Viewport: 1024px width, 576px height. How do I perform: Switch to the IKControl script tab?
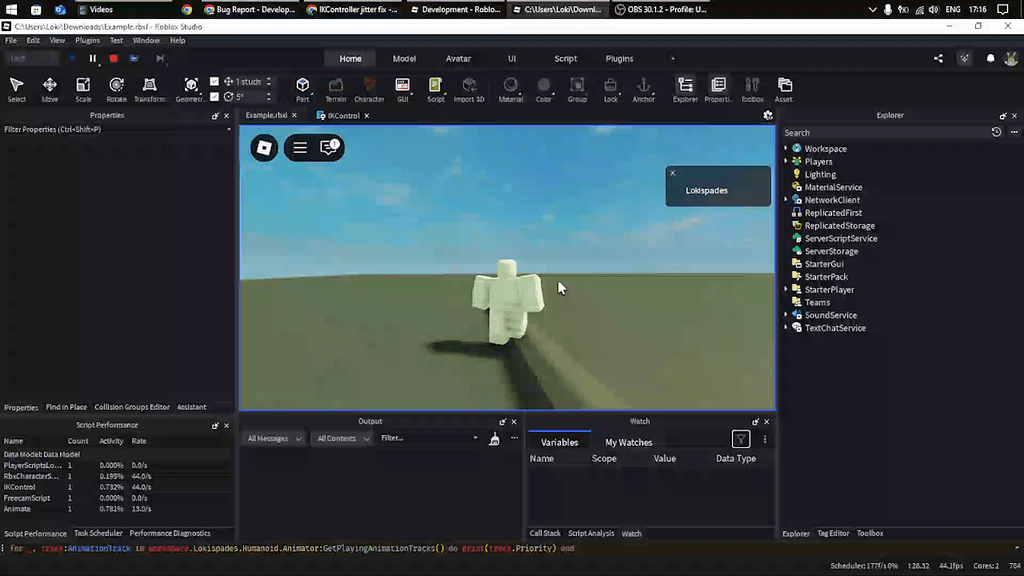(343, 116)
